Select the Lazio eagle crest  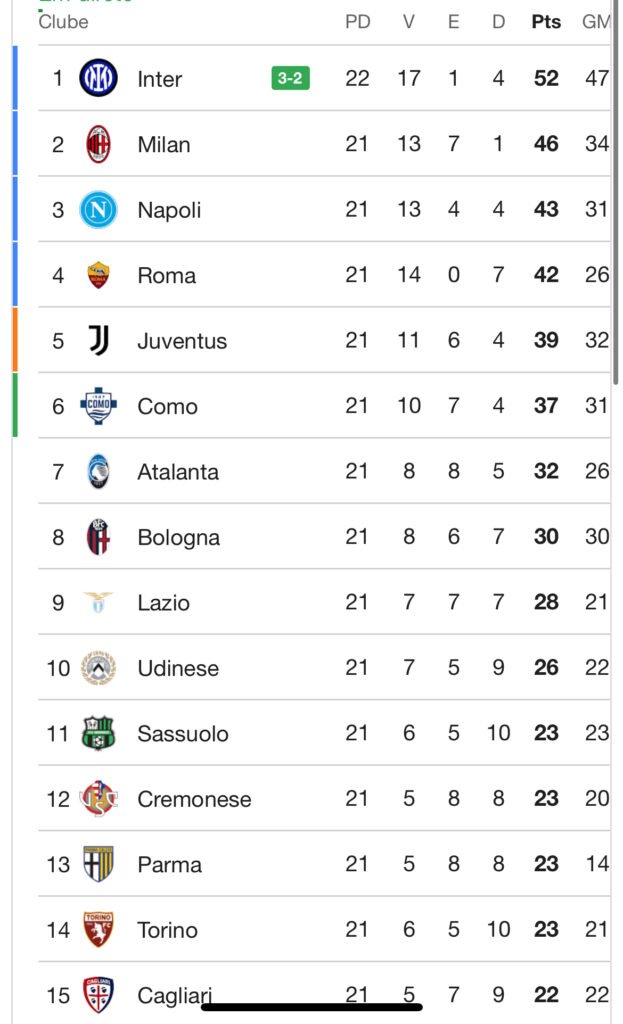tap(98, 602)
